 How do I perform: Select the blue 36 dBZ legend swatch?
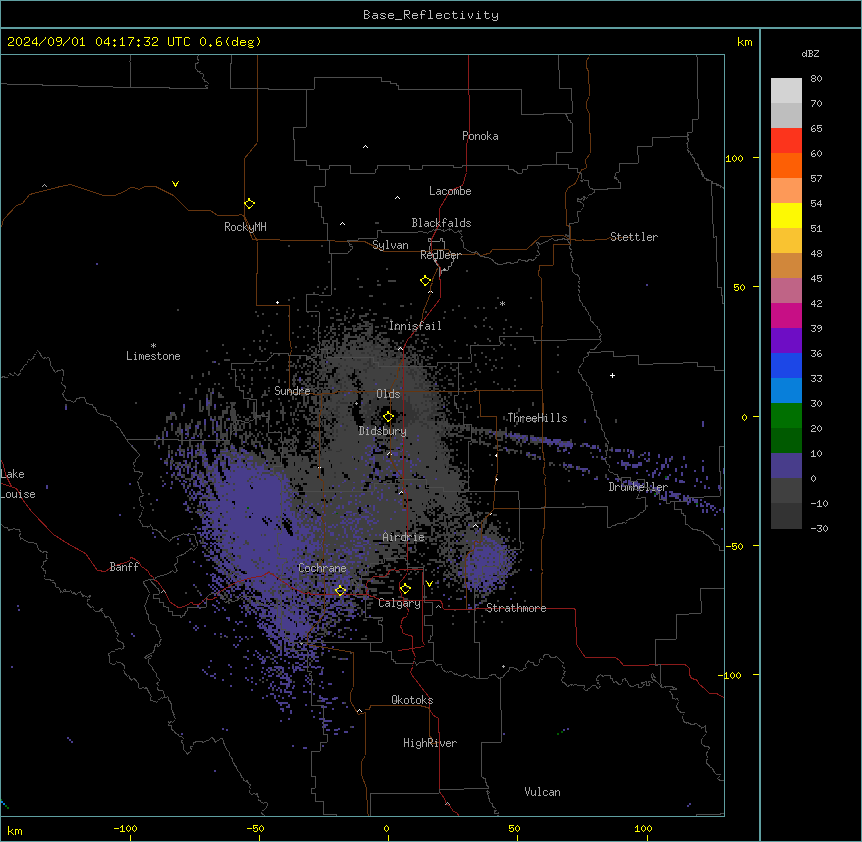pos(786,365)
